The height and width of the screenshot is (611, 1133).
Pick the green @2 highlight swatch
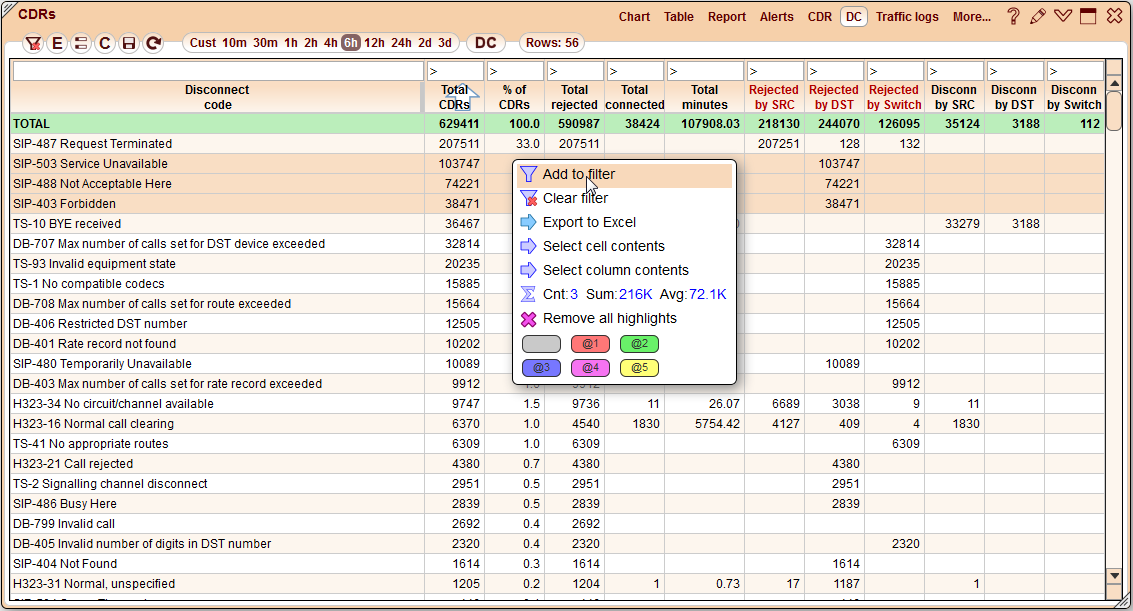[x=639, y=344]
